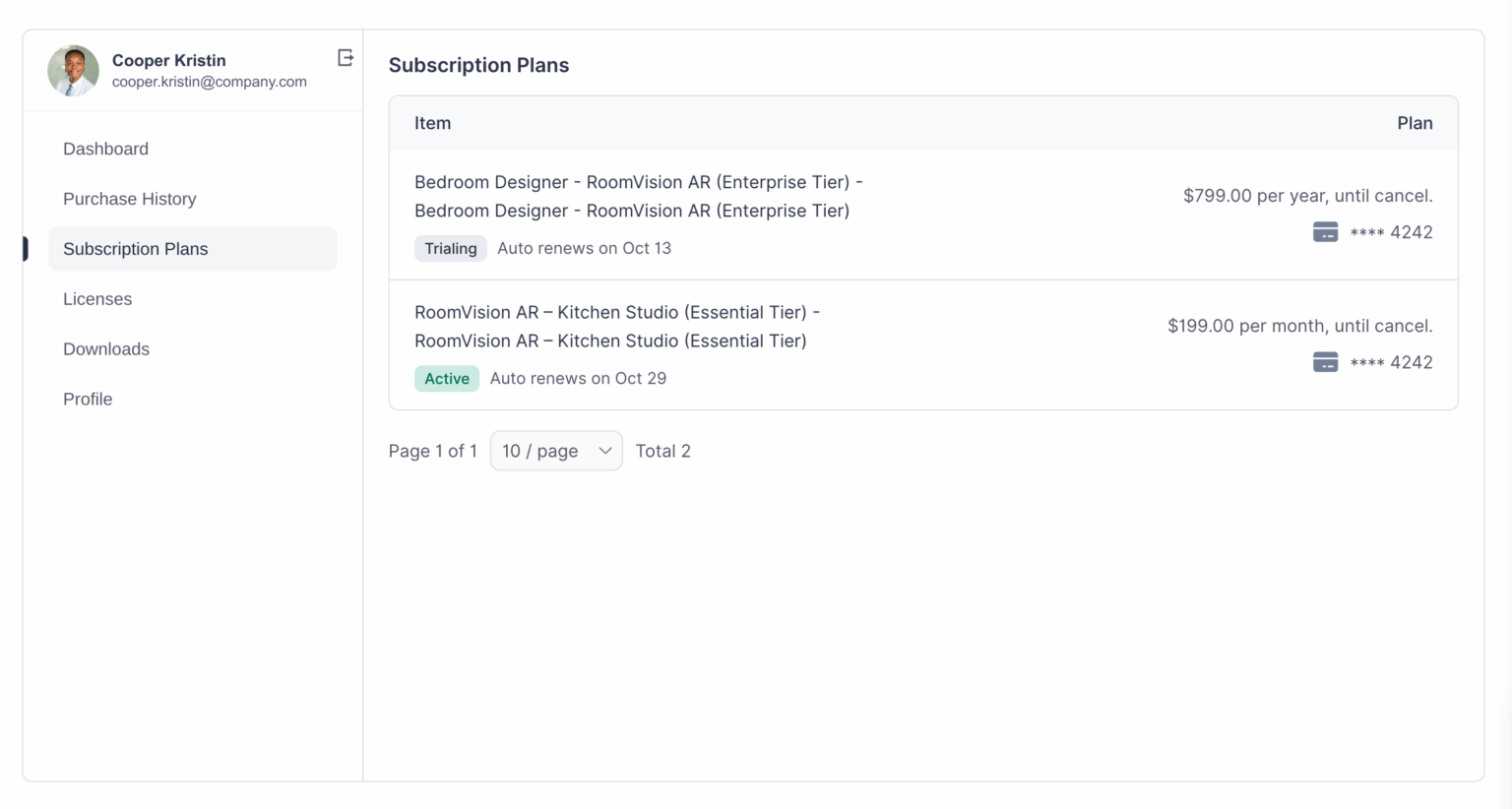Click the Auto renews on Oct 13 text
The height and width of the screenshot is (809, 1512).
584,248
